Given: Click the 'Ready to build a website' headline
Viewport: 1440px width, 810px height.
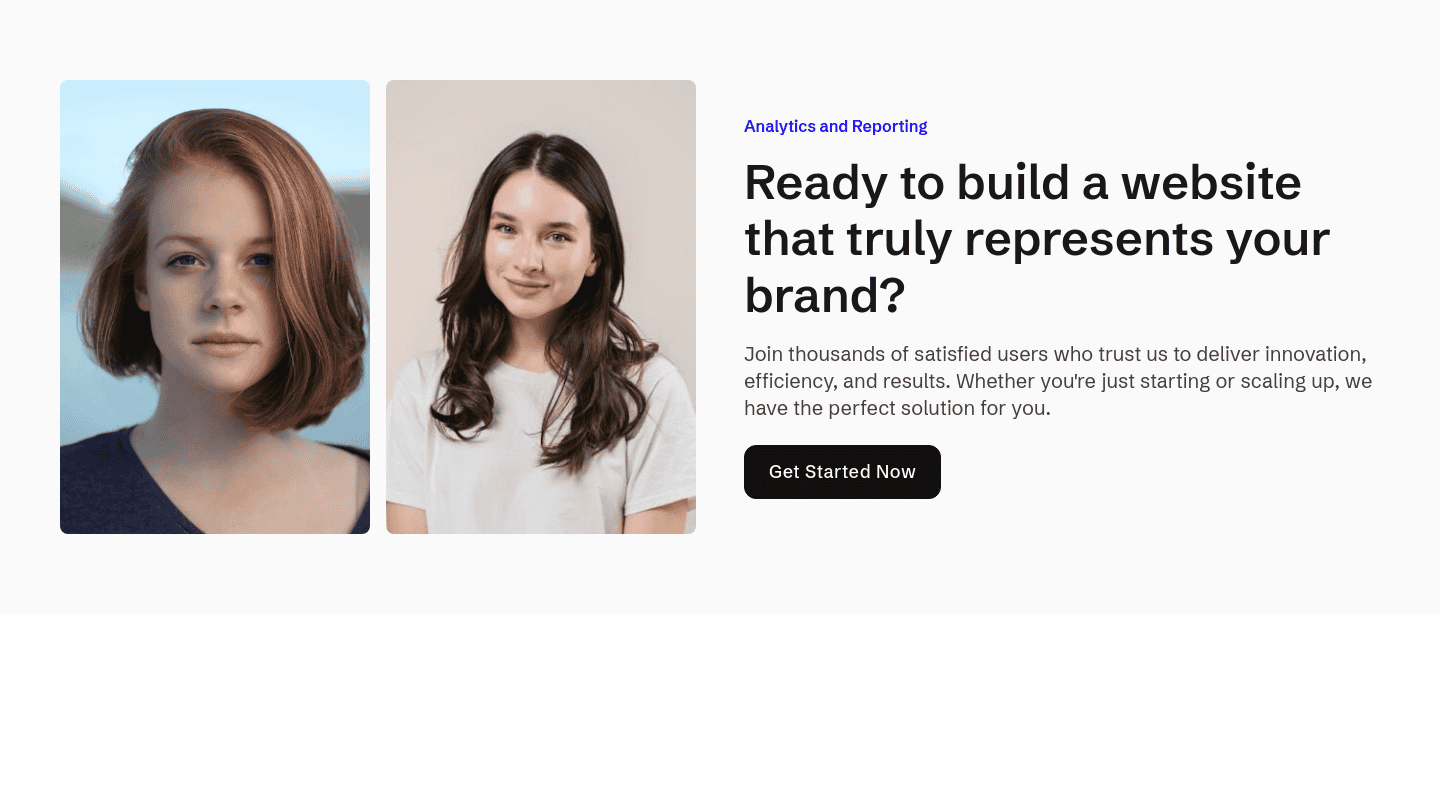Looking at the screenshot, I should click(1037, 239).
